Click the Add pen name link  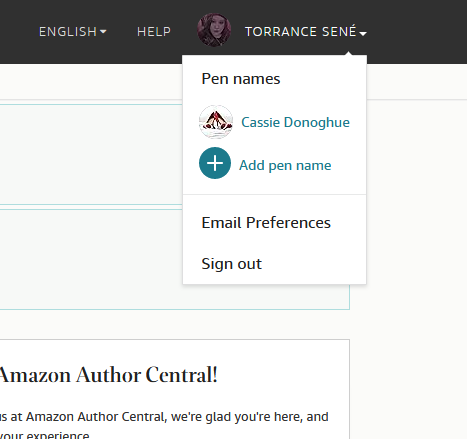pyautogui.click(x=285, y=165)
